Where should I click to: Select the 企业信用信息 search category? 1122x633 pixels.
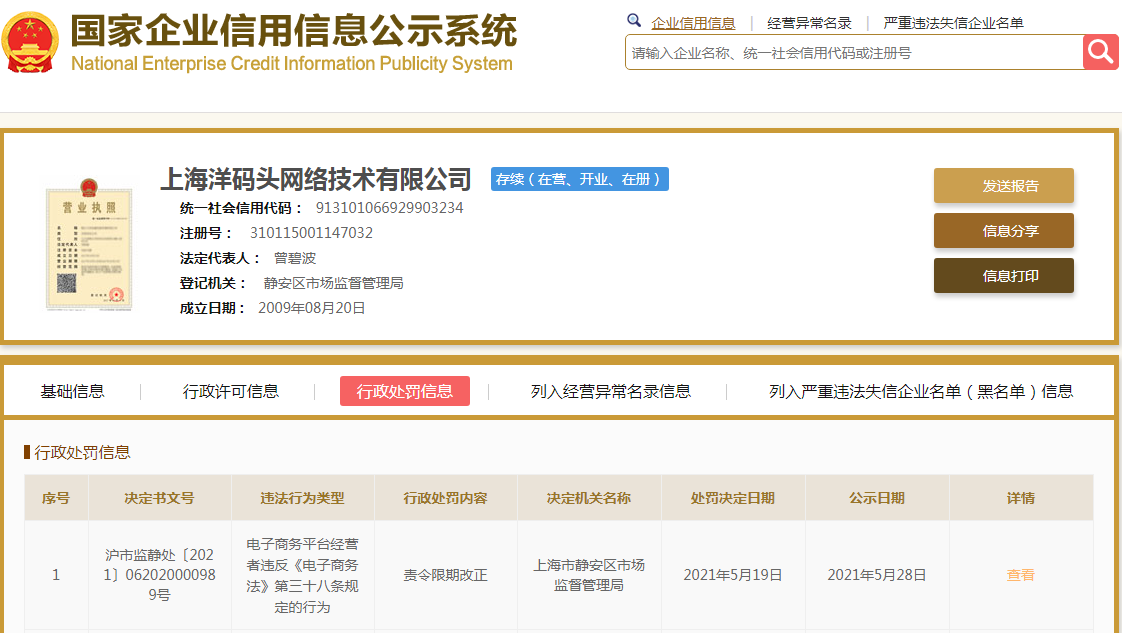pyautogui.click(x=693, y=23)
